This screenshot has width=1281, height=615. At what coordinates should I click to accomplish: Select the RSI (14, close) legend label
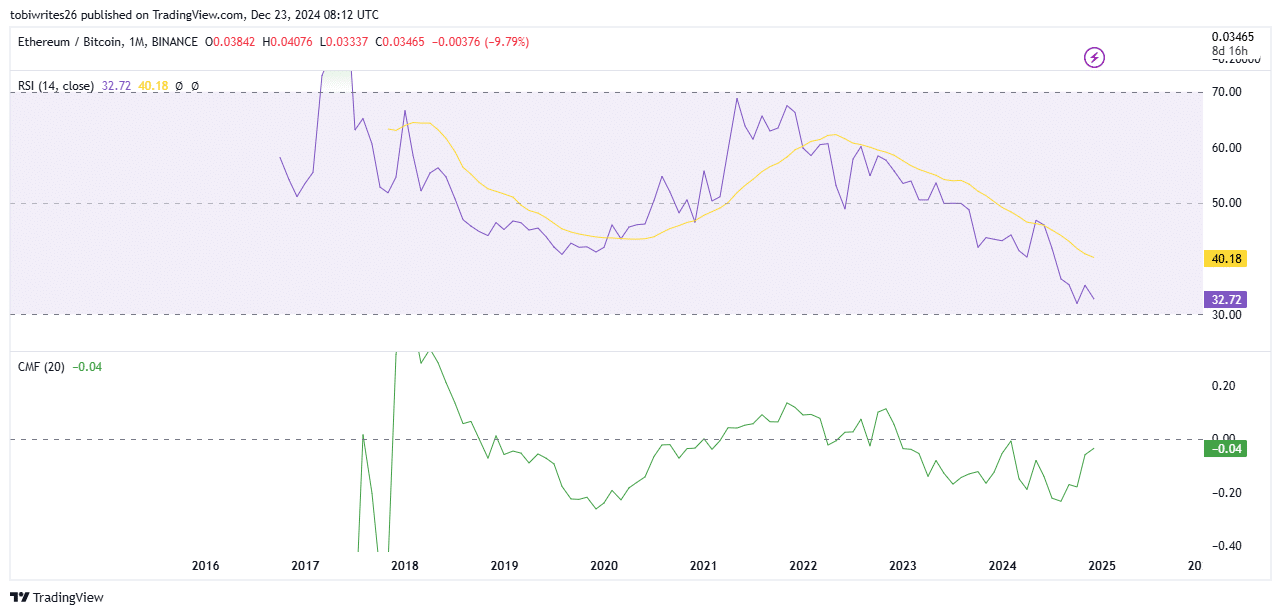click(55, 86)
